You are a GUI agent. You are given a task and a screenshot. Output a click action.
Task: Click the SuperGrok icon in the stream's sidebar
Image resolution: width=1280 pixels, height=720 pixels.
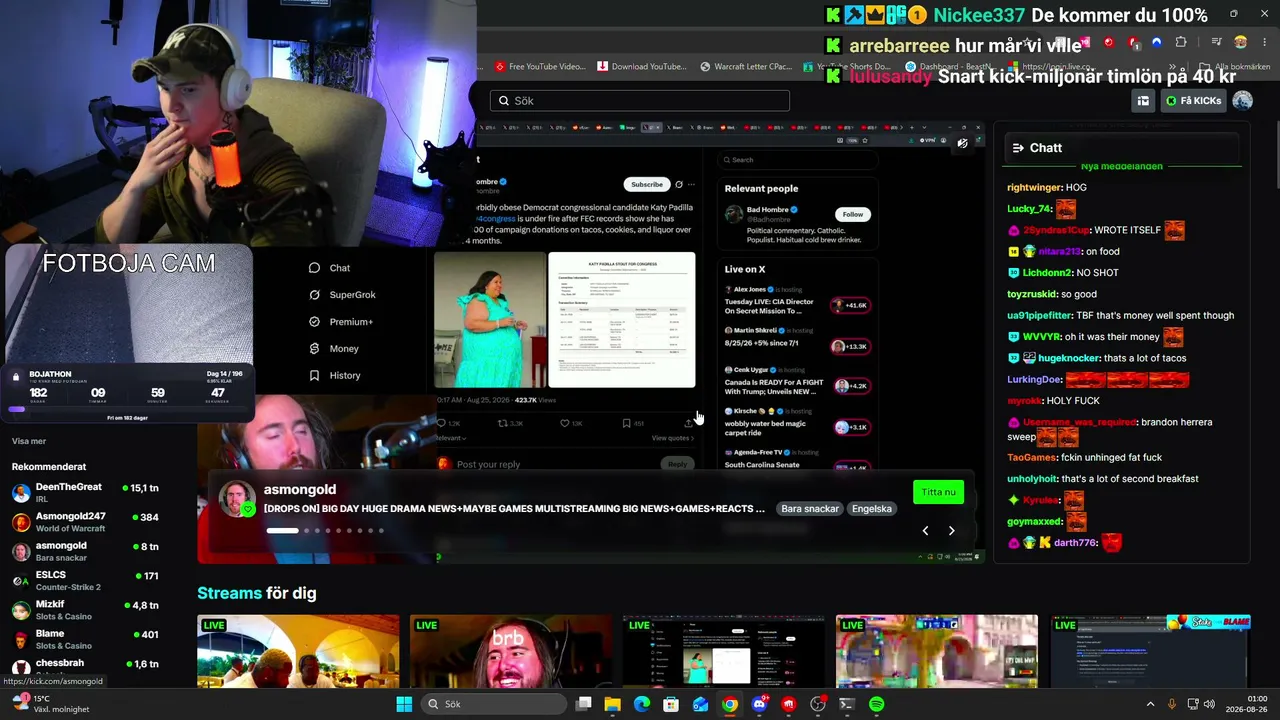pyautogui.click(x=314, y=295)
